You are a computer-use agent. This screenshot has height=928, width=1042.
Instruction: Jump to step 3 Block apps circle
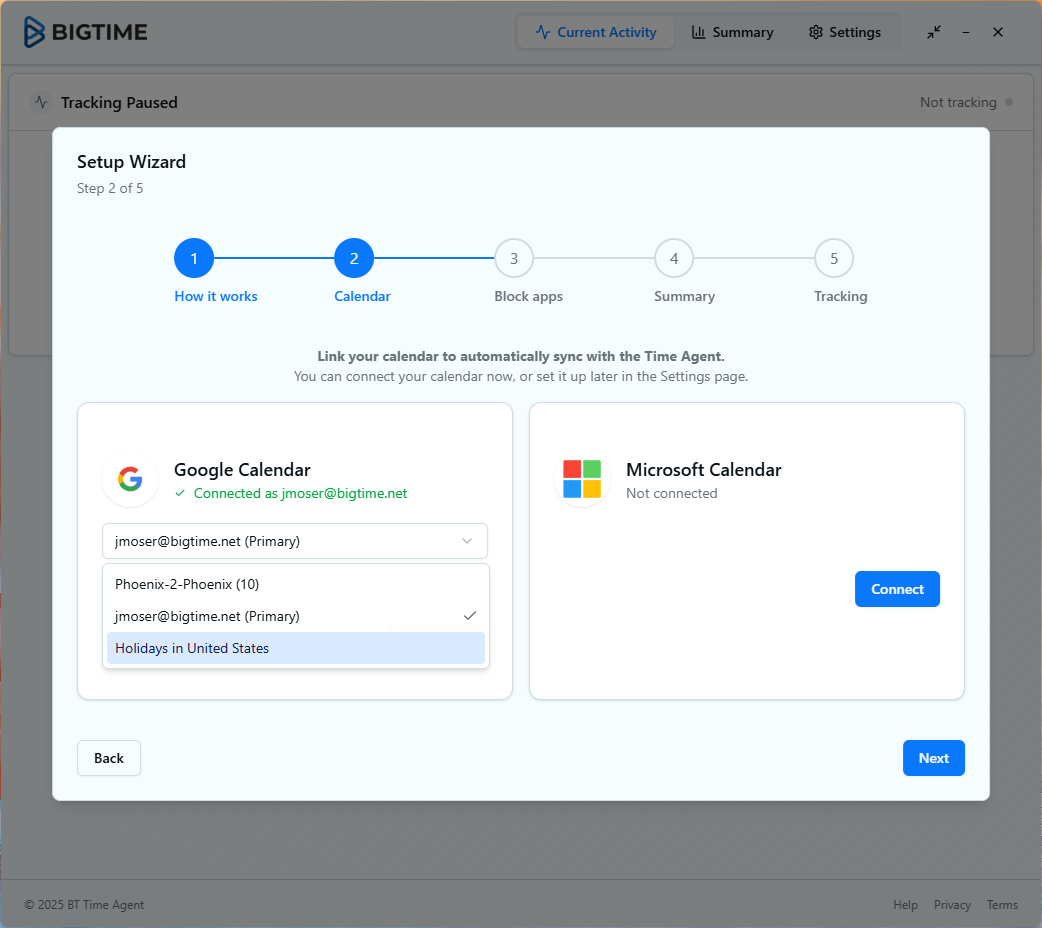pos(514,258)
